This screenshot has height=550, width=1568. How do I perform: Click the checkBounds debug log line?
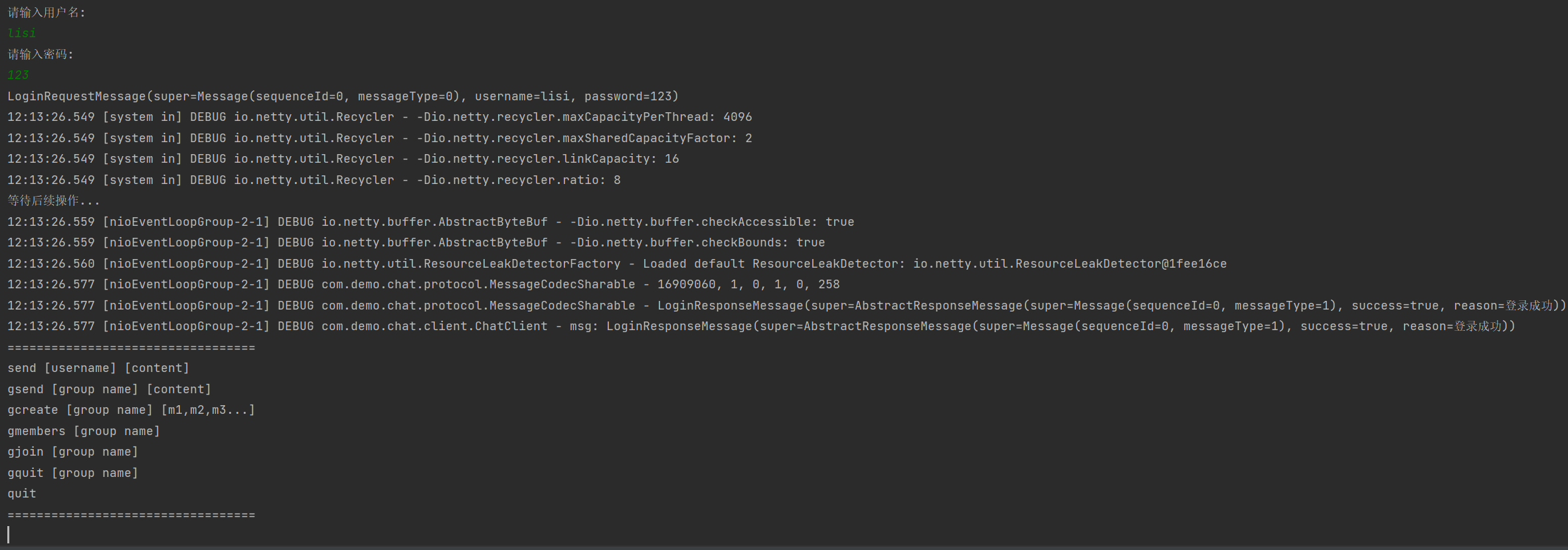416,242
